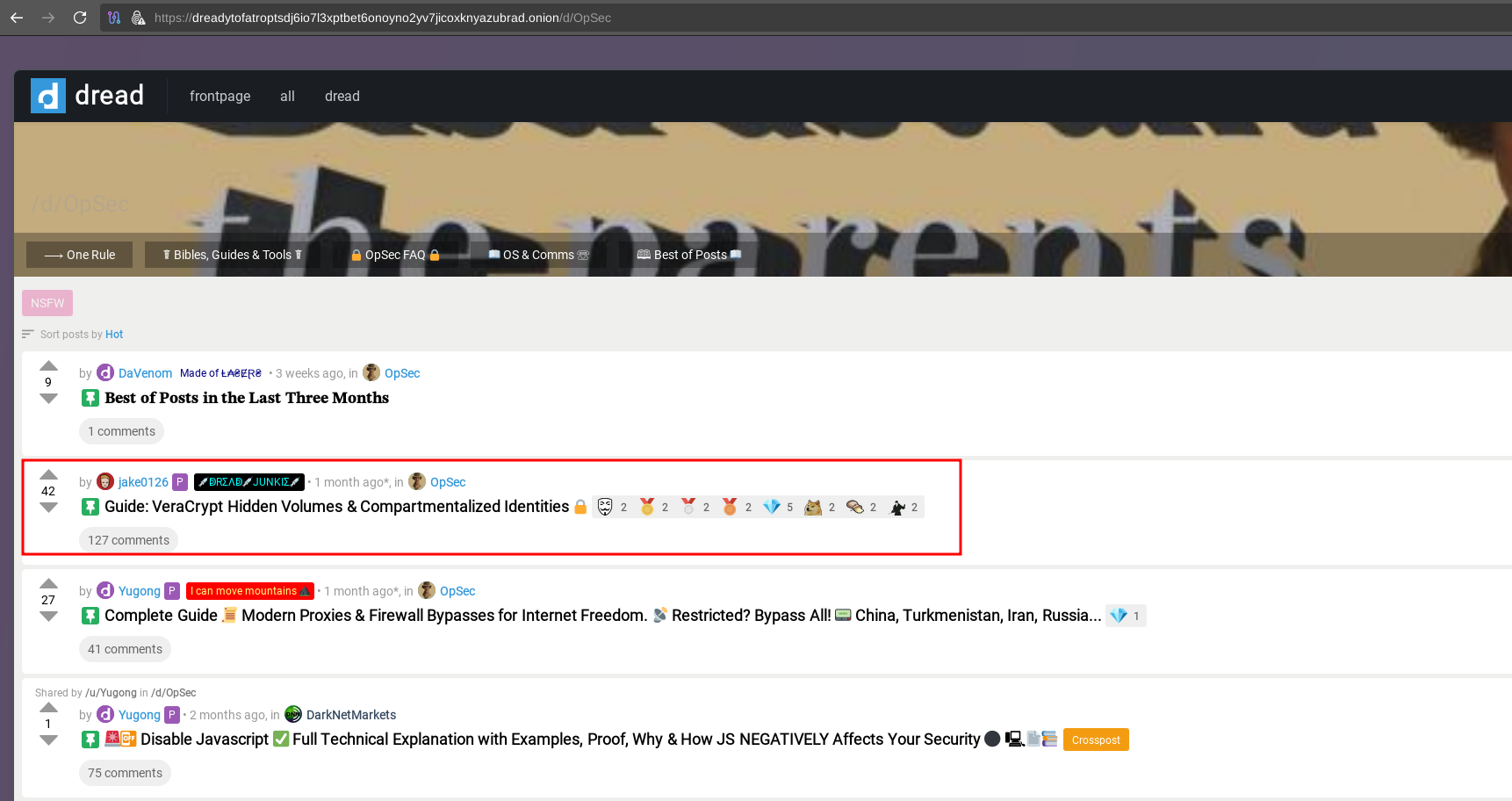Downvote the Best of Posts thread

[x=48, y=399]
